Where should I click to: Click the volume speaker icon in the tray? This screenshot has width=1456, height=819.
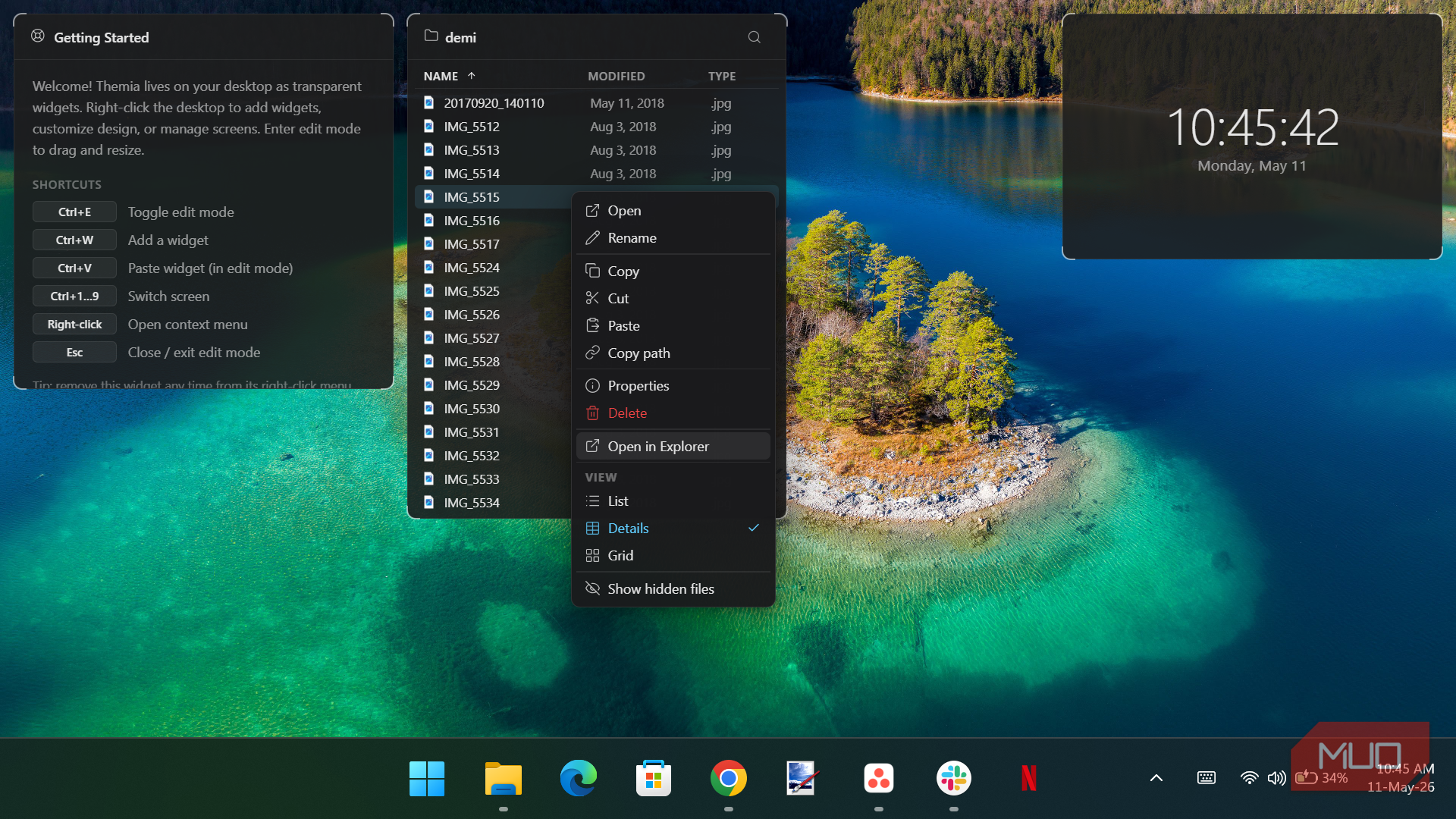point(1277,778)
